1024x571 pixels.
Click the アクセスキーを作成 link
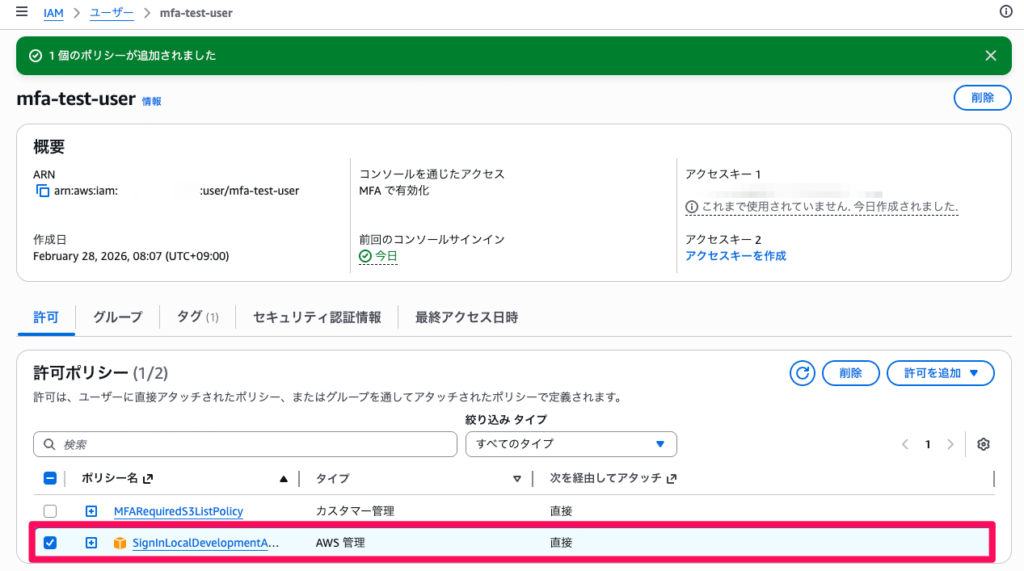(735, 256)
